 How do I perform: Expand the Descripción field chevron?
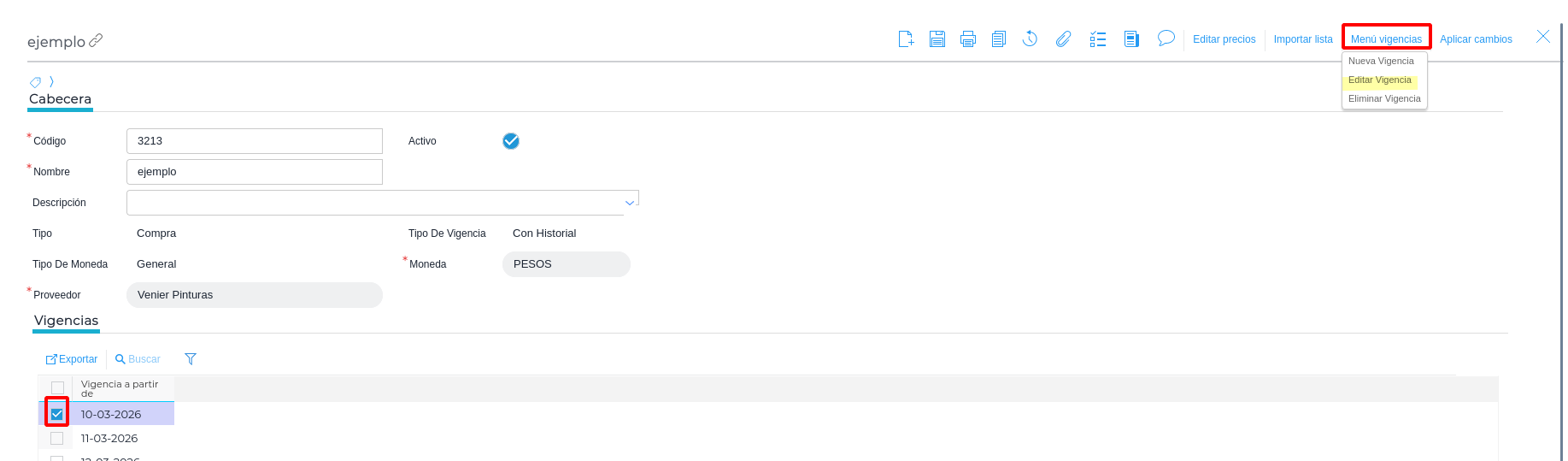630,203
